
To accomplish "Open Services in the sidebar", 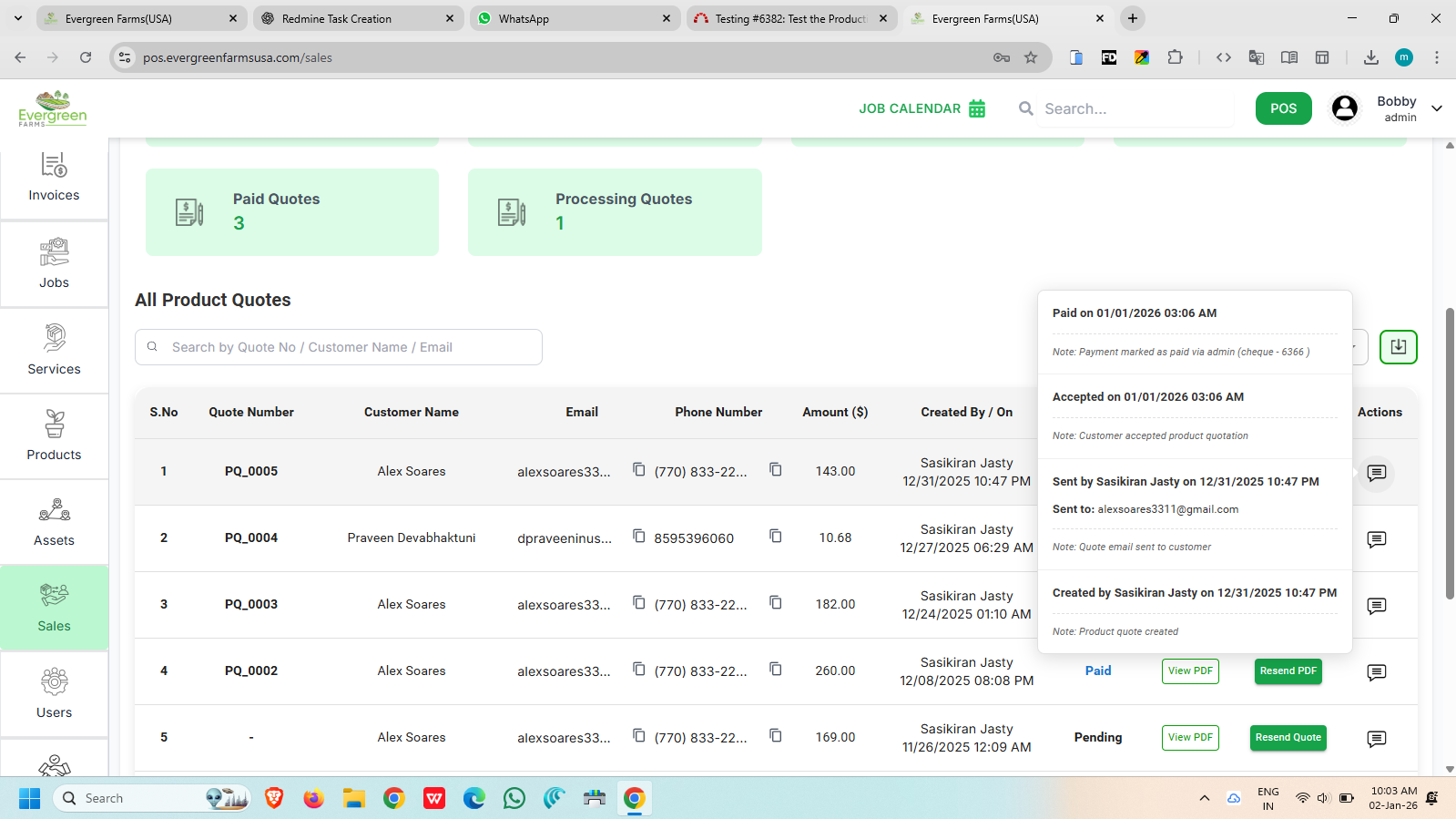I will [x=54, y=351].
